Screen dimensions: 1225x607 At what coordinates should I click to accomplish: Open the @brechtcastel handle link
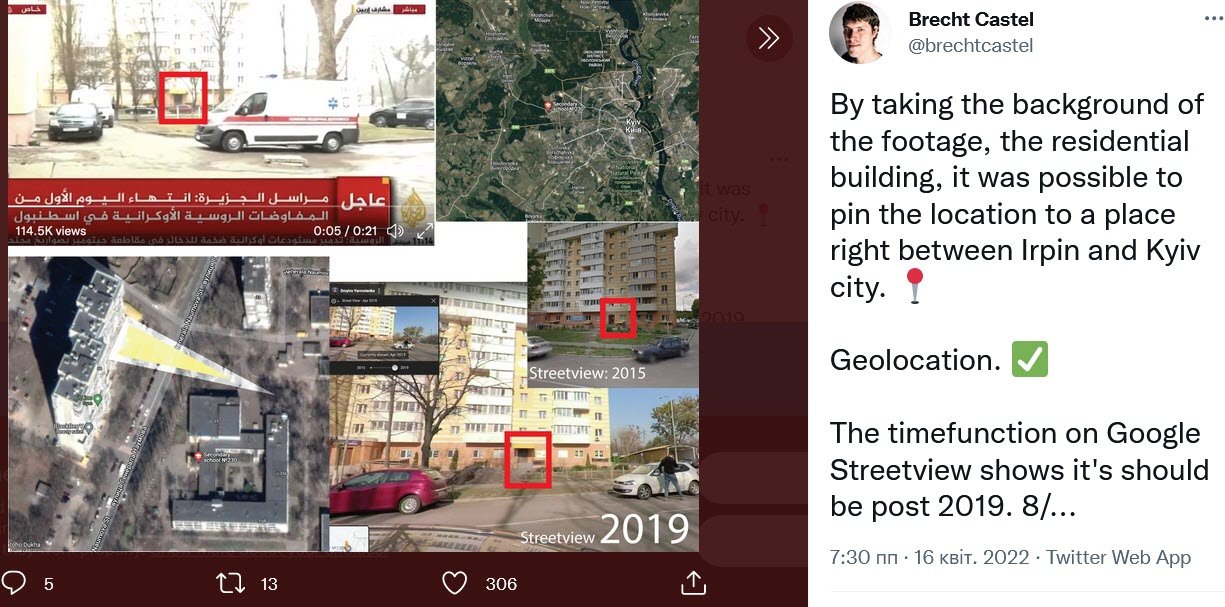point(970,45)
